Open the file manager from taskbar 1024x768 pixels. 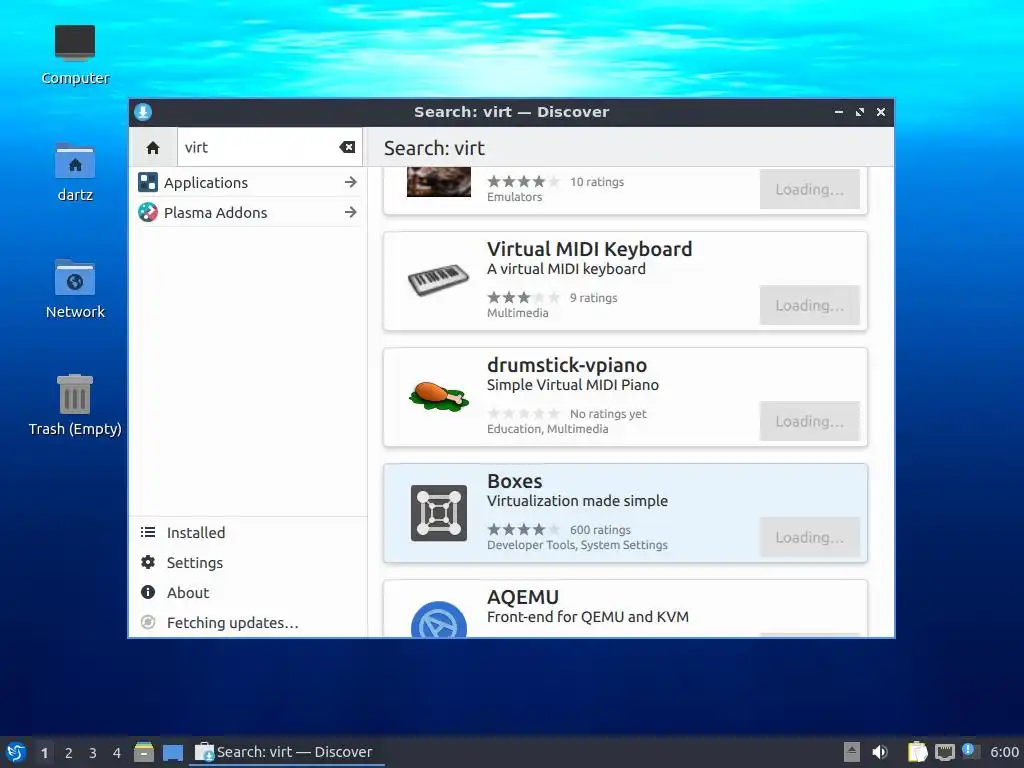click(x=144, y=752)
